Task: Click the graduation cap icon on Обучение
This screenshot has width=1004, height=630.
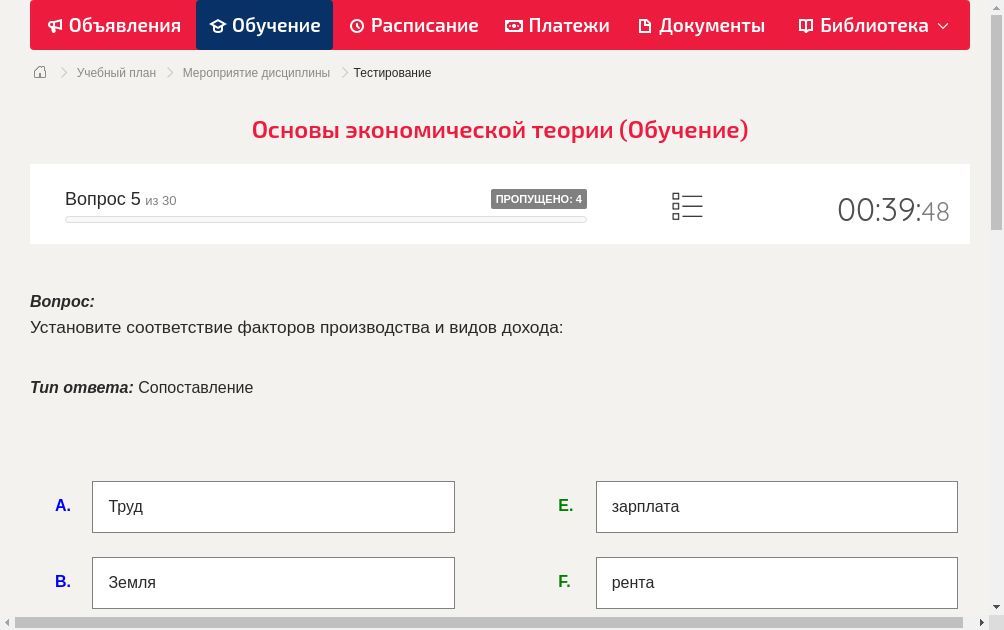Action: [218, 25]
